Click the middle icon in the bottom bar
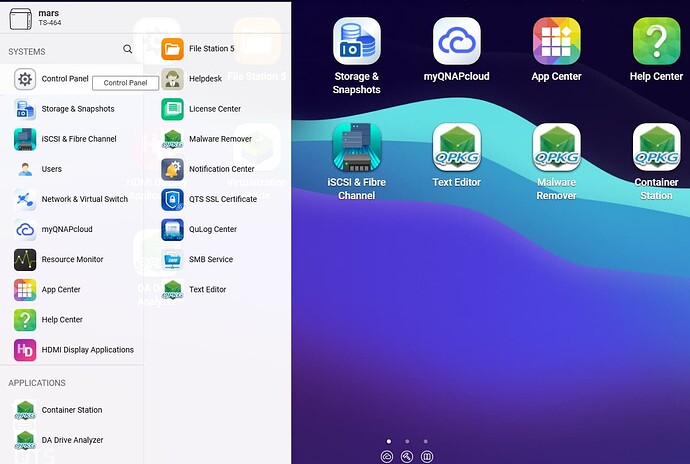Image resolution: width=690 pixels, height=464 pixels. (407, 457)
